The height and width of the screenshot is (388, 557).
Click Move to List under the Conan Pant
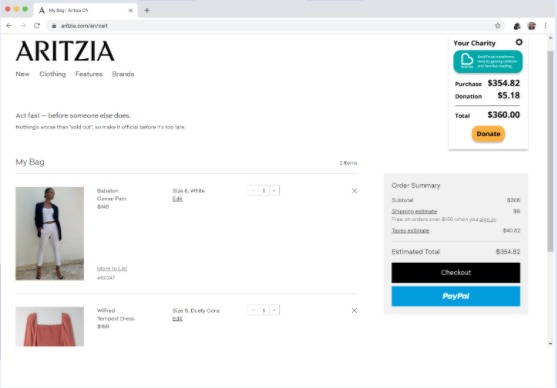(112, 268)
